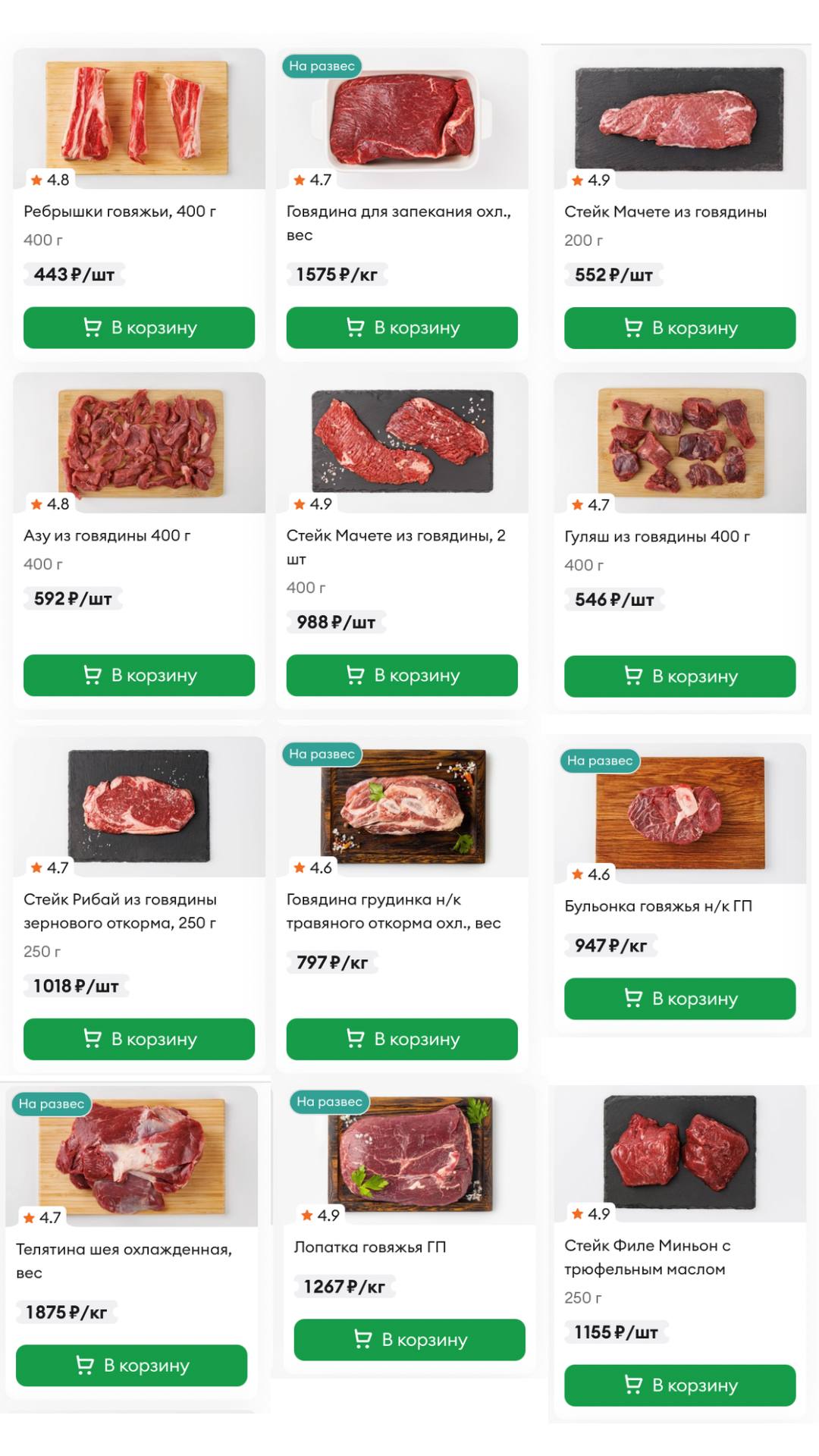Add Стейк Мачете 200 г to cart
Viewport: 819px width, 1456px height.
click(x=679, y=328)
